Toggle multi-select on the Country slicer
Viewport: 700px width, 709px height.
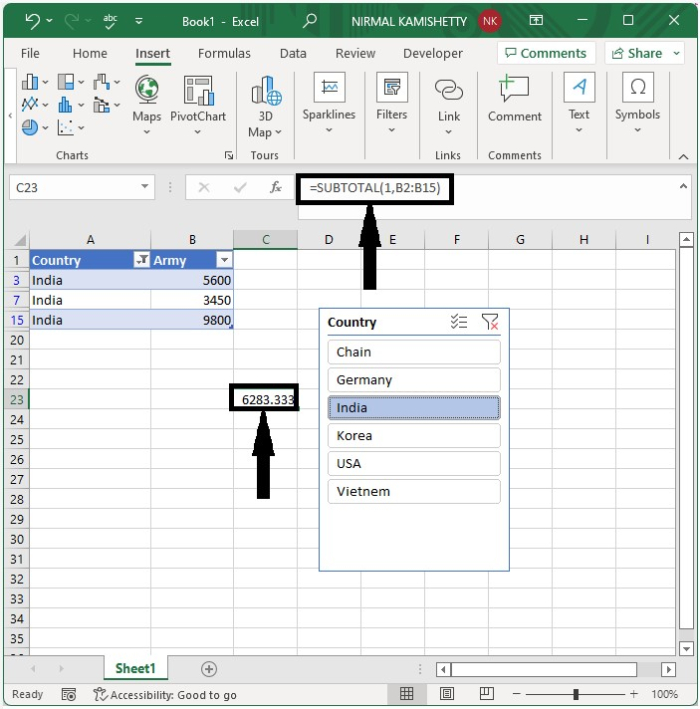(459, 322)
